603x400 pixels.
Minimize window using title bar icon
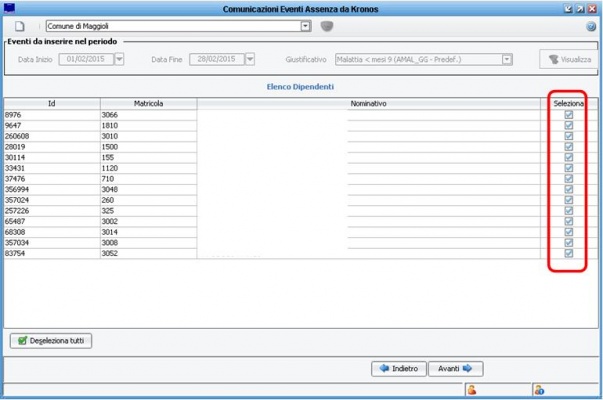[x=568, y=8]
